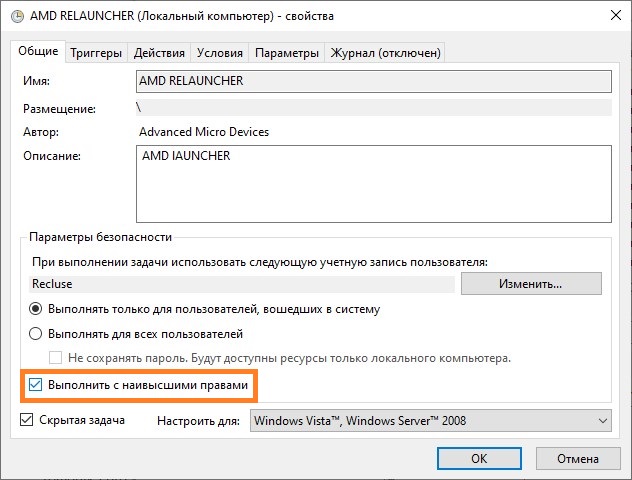Tick the Не сохранять пароль checkbox
Image resolution: width=632 pixels, height=480 pixels.
[56, 358]
